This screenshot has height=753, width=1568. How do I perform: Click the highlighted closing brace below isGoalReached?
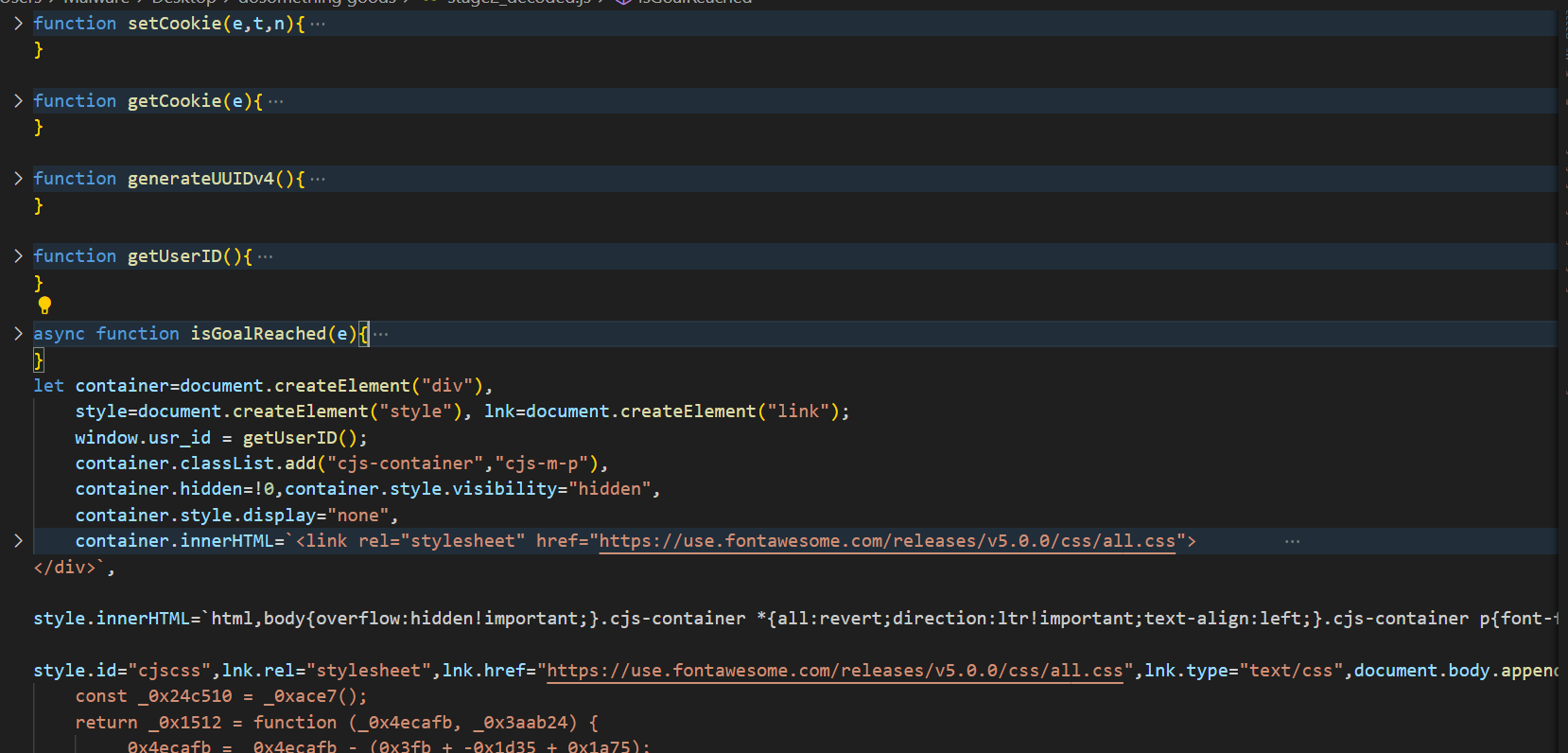click(39, 359)
